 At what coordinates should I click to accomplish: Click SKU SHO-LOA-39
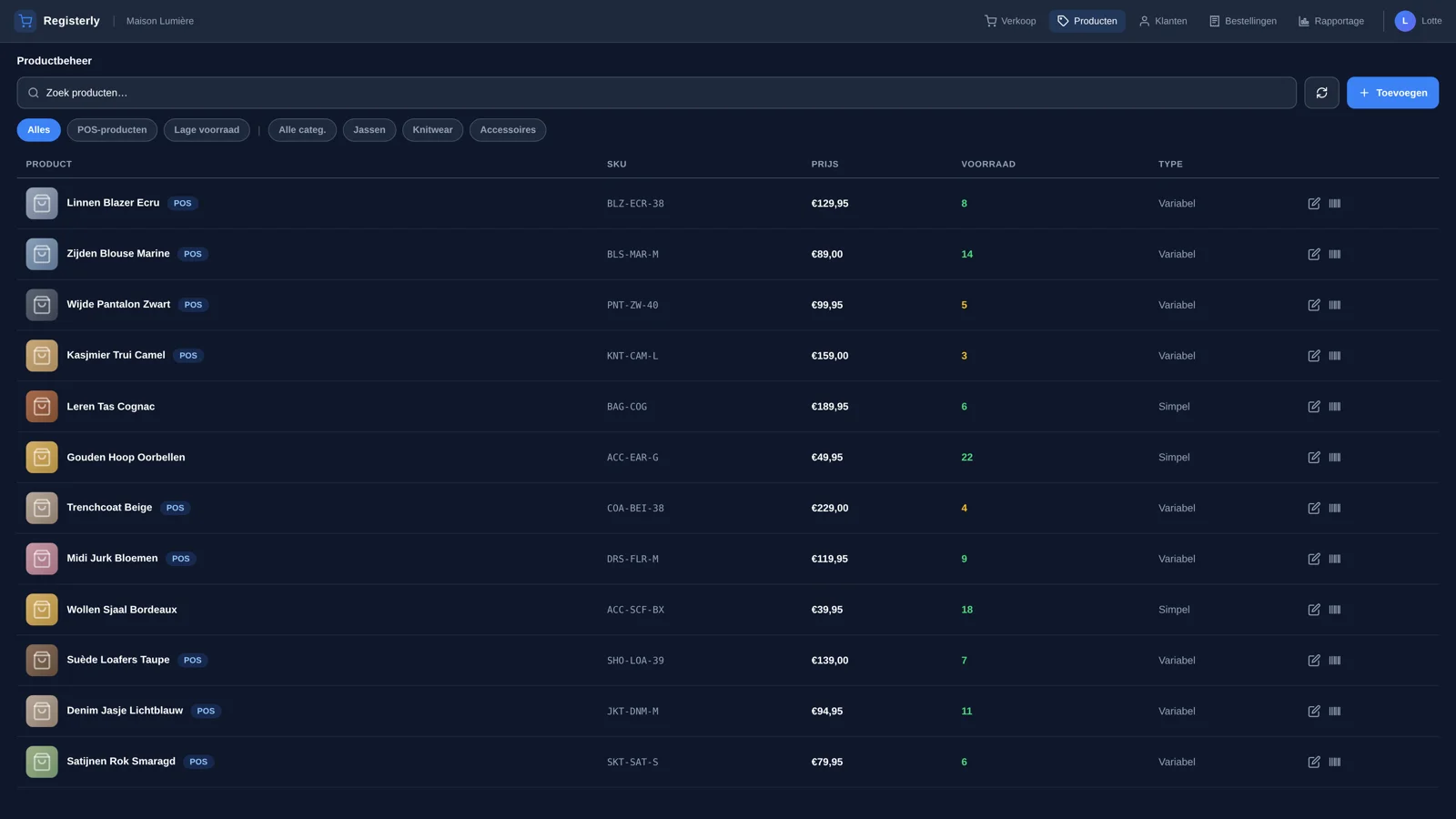click(635, 661)
